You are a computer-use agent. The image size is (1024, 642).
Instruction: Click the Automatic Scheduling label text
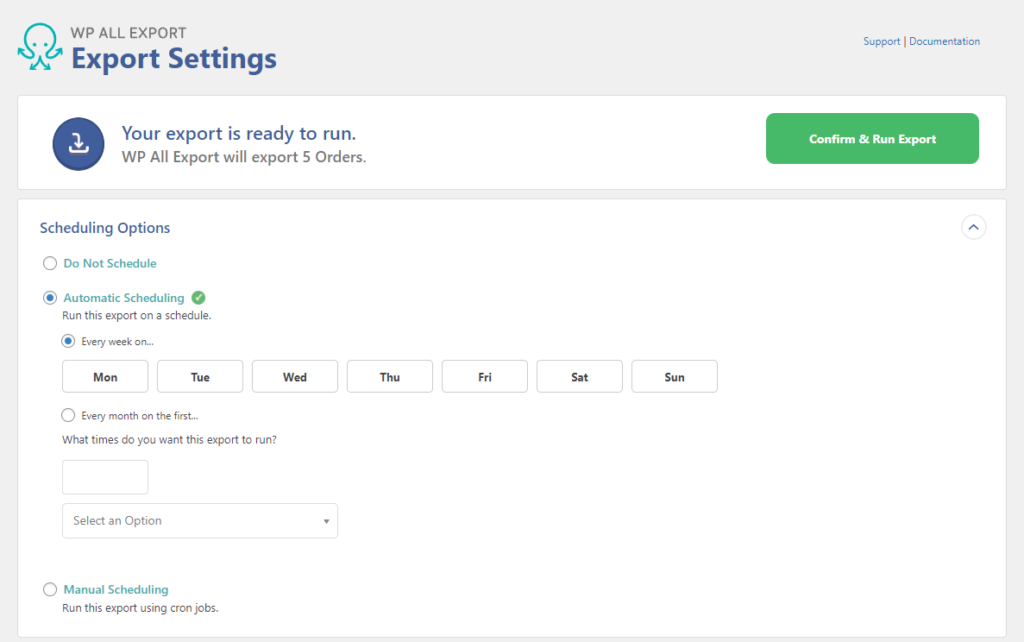pyautogui.click(x=123, y=298)
